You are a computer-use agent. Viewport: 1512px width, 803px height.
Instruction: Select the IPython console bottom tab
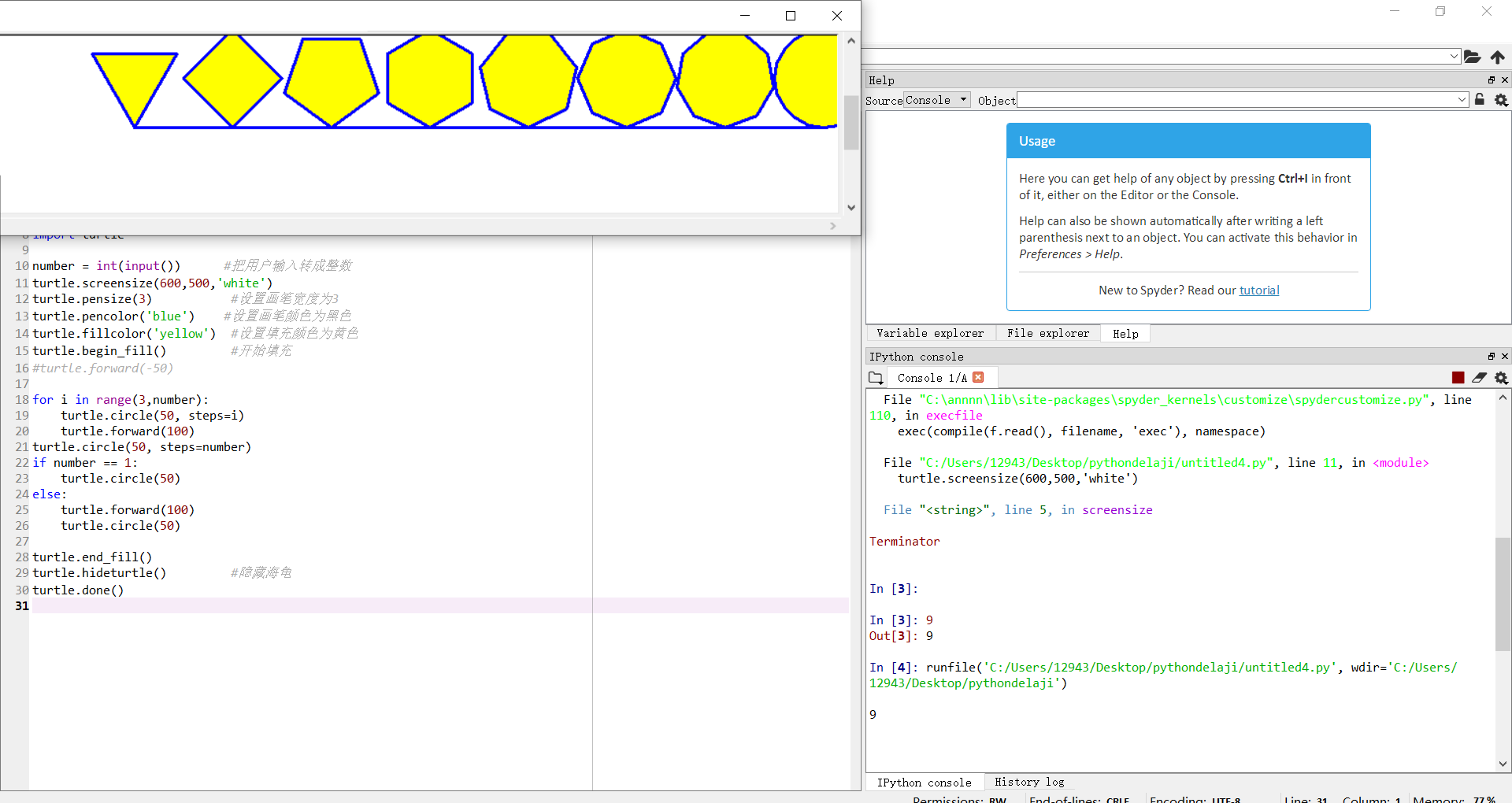pyautogui.click(x=924, y=783)
